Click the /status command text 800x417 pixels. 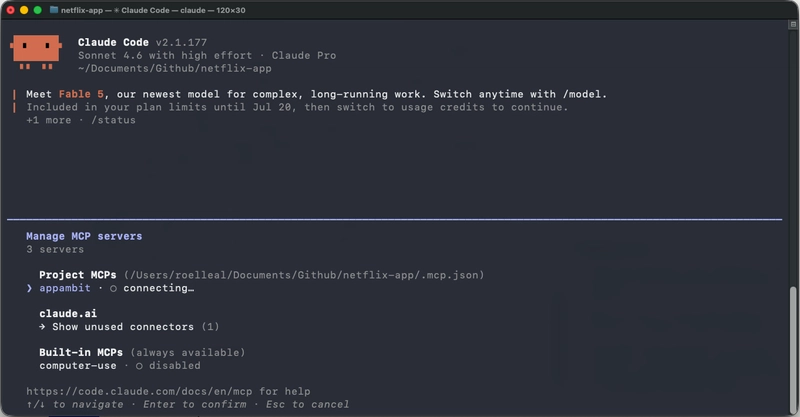[113, 120]
